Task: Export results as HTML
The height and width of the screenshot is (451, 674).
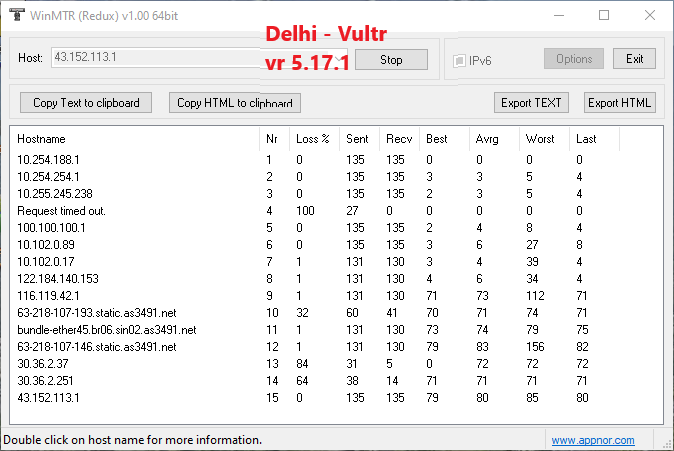Action: click(619, 103)
